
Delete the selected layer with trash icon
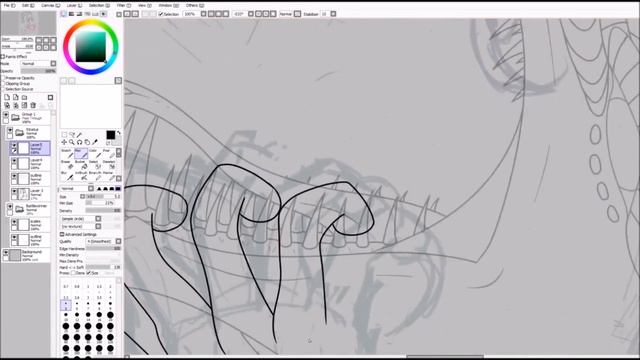(33, 105)
